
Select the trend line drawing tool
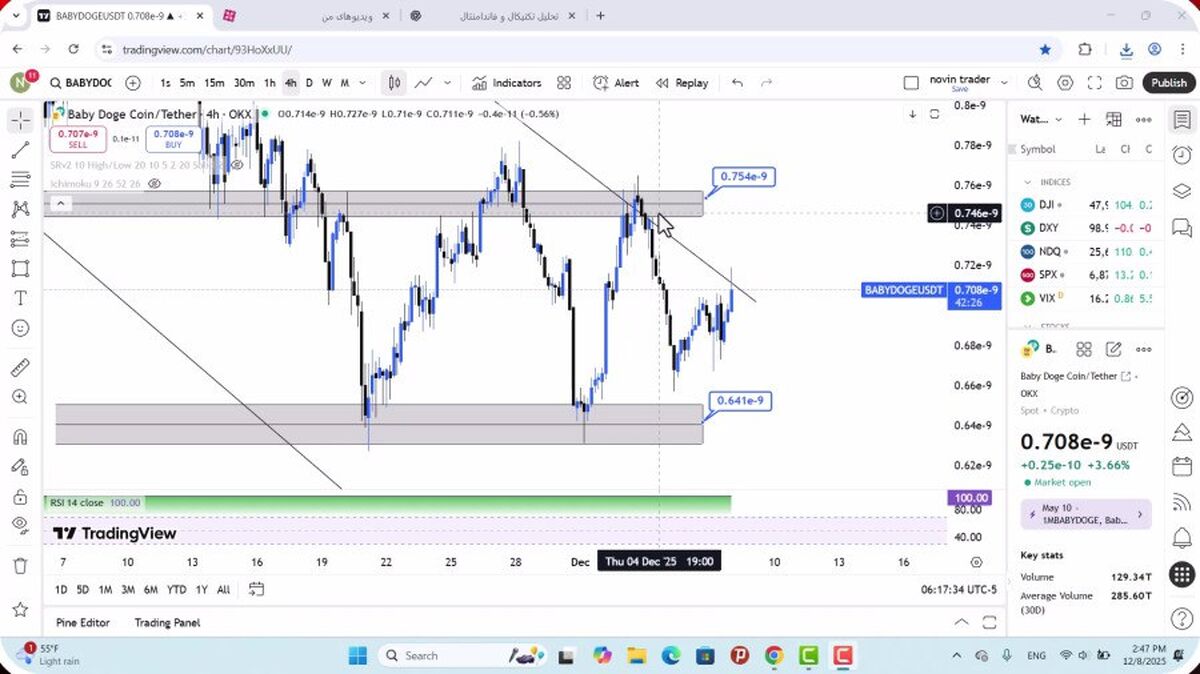pos(20,151)
